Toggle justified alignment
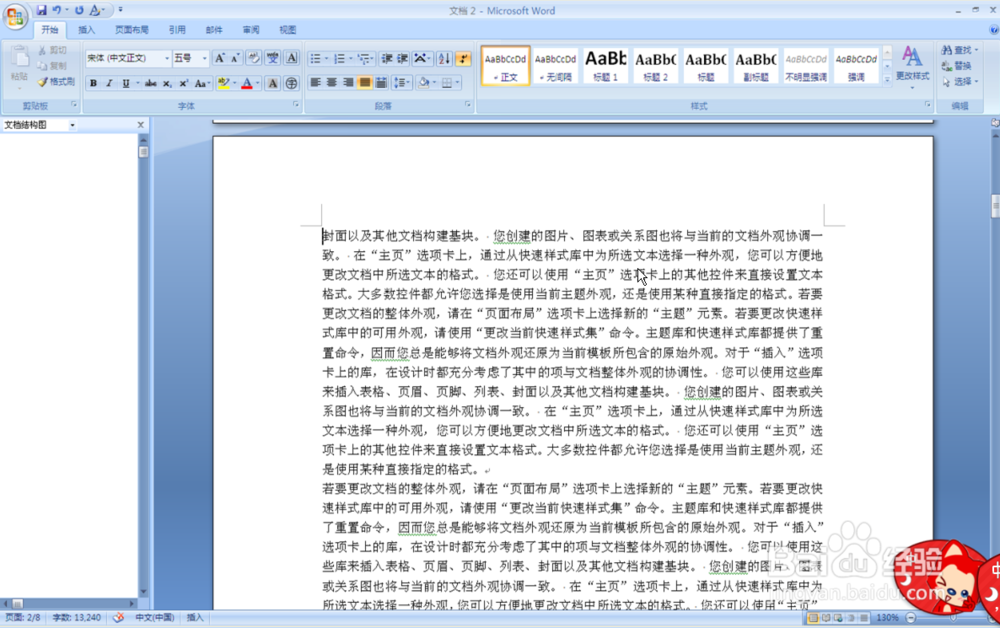 364,82
